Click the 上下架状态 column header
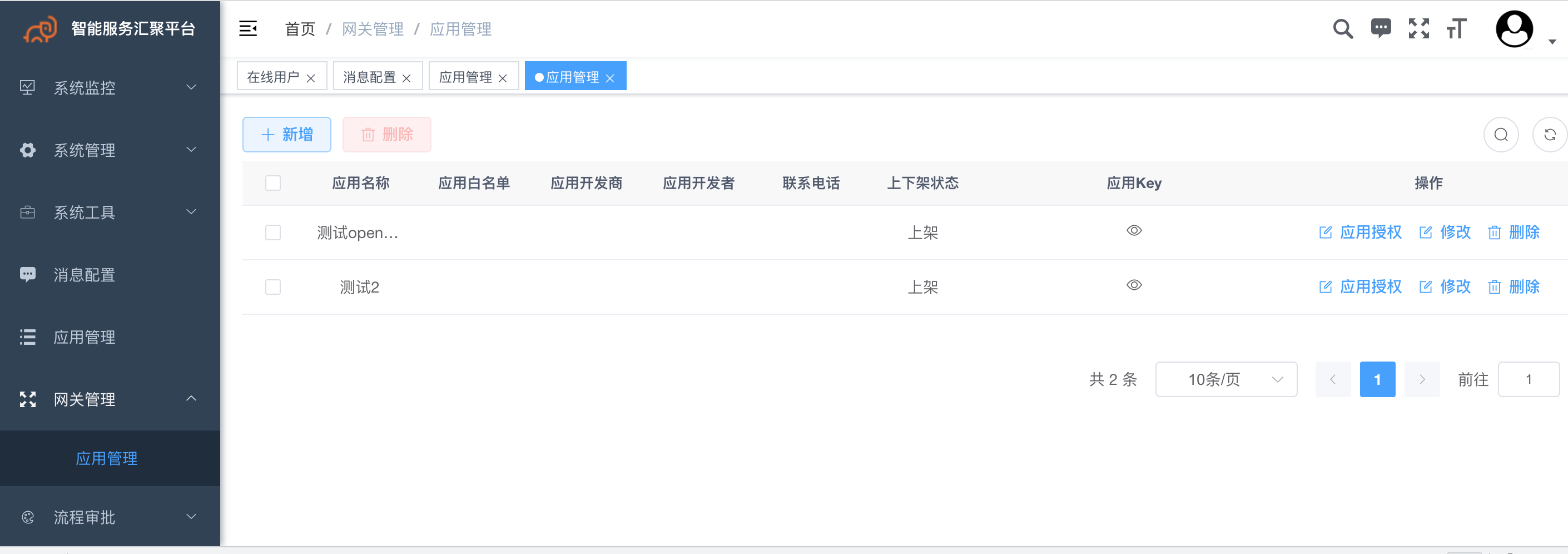The width and height of the screenshot is (1568, 554). (x=923, y=182)
